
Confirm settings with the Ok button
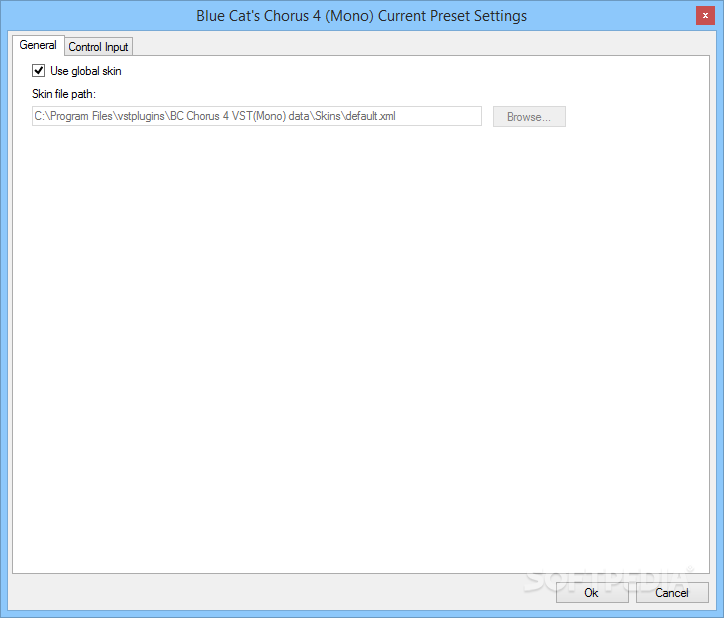(x=591, y=593)
